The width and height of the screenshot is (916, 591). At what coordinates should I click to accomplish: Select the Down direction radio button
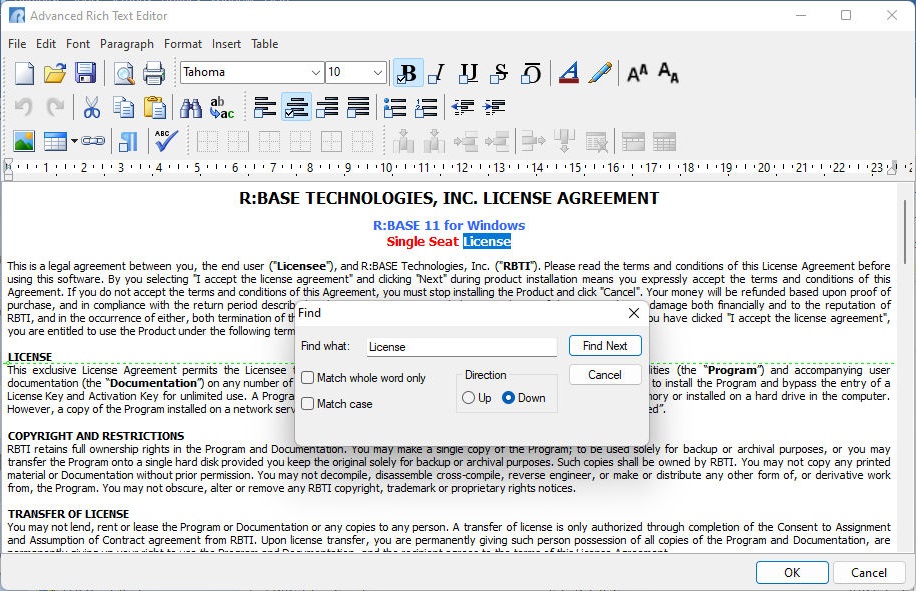[x=508, y=398]
